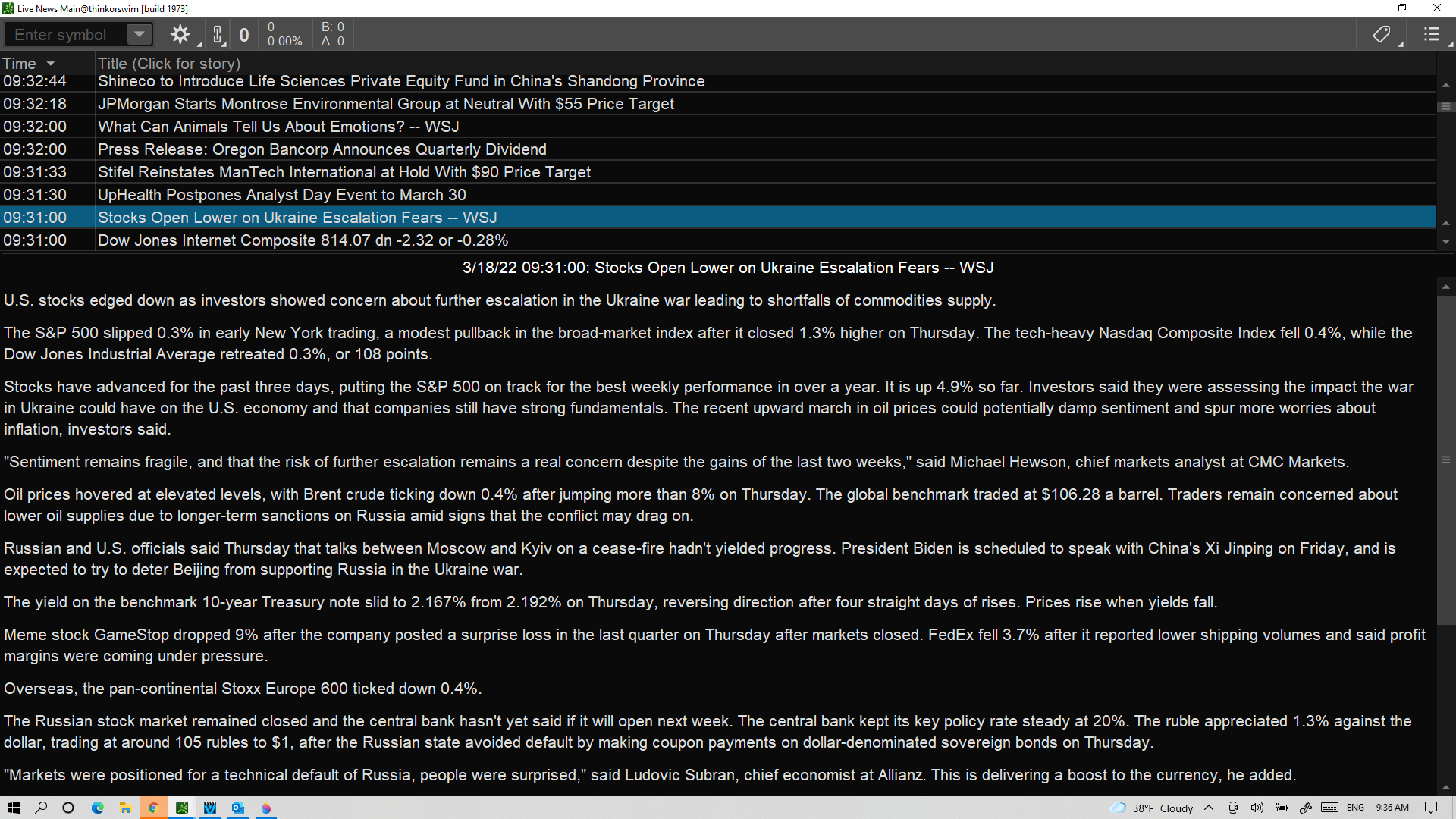Screen dimensions: 1456x819
Task: Open the Shineco Life Sciences fund story
Action: 401,81
